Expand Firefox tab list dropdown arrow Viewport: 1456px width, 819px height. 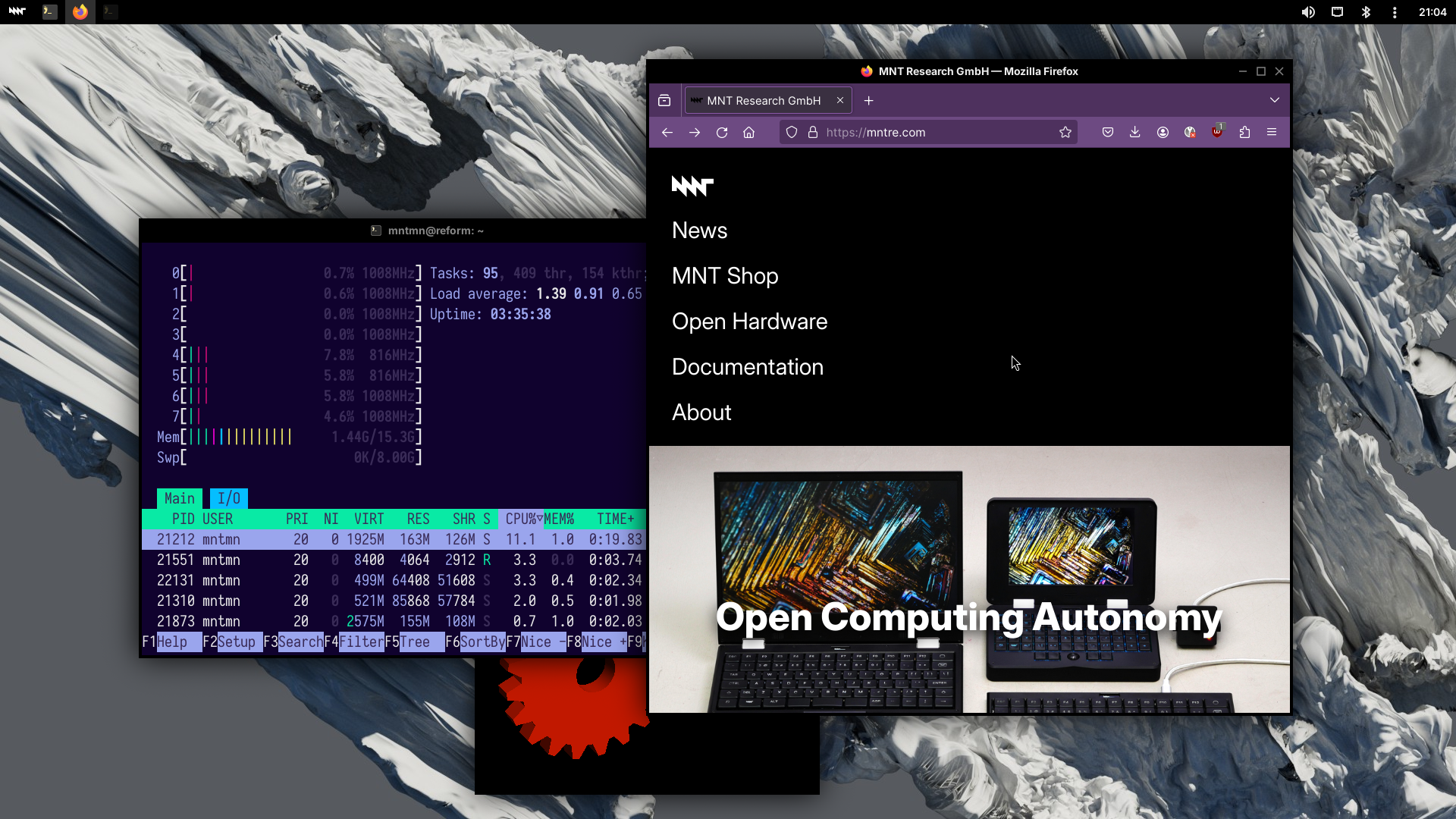[1275, 100]
